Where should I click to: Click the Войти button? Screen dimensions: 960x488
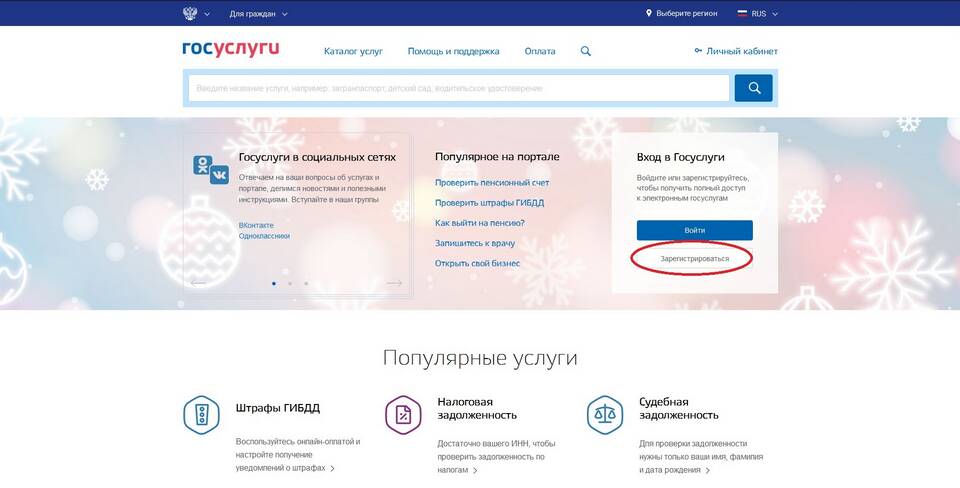click(694, 230)
